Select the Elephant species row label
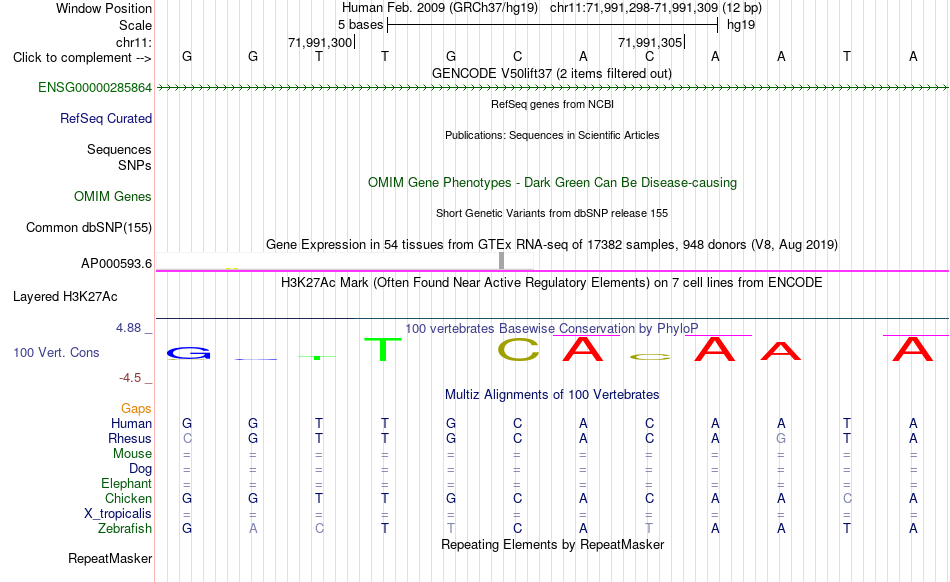Screen dimensions: 950x582 click(x=126, y=483)
